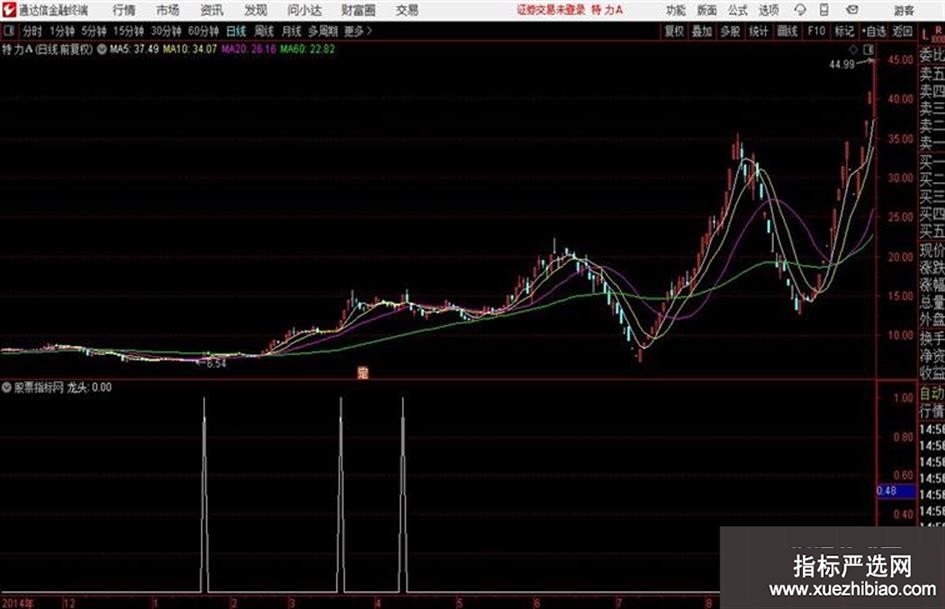The height and width of the screenshot is (609, 945).
Task: Open the 问小达 menu
Action: click(304, 10)
